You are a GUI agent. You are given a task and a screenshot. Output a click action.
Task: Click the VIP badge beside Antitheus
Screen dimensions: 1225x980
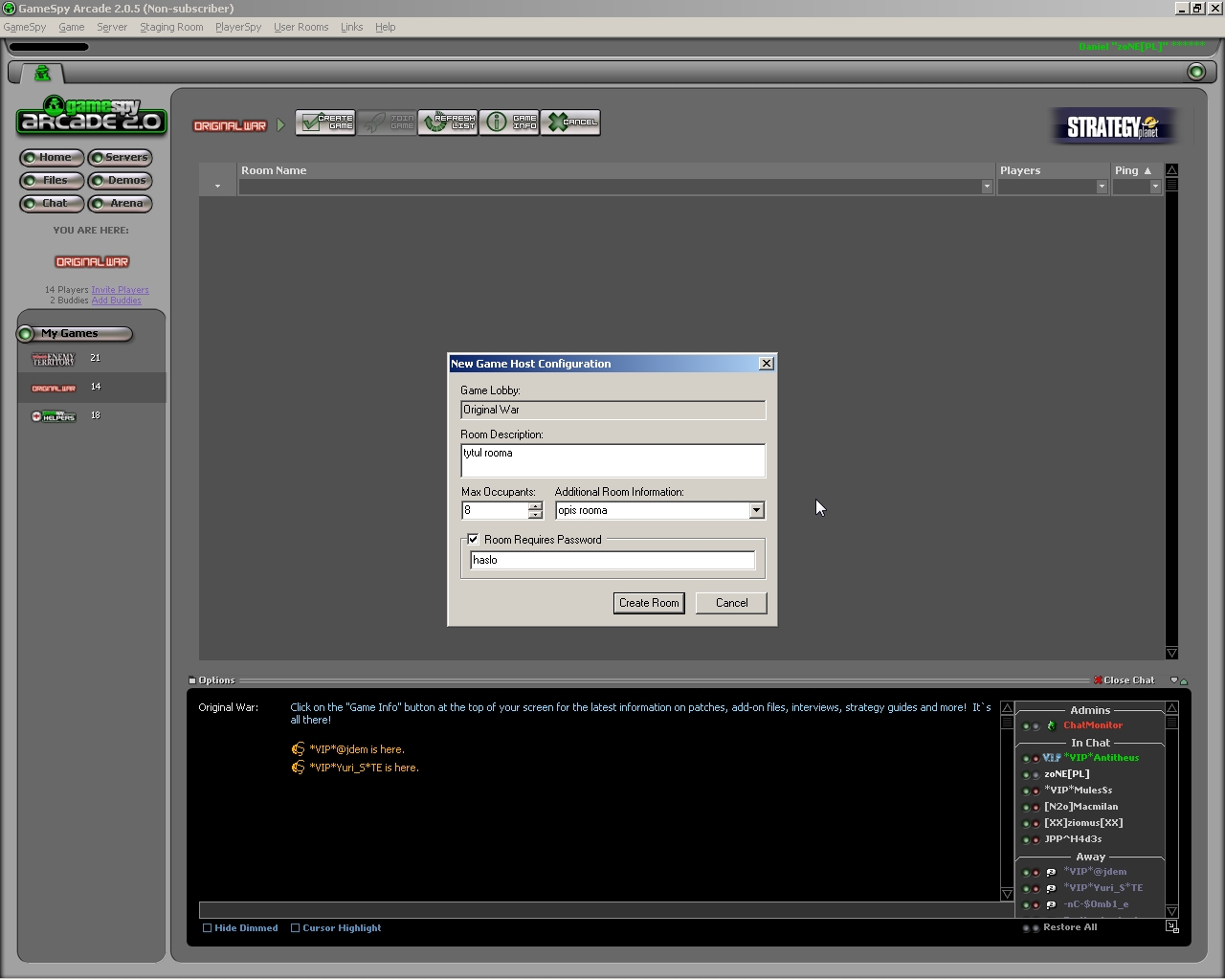coord(1052,758)
